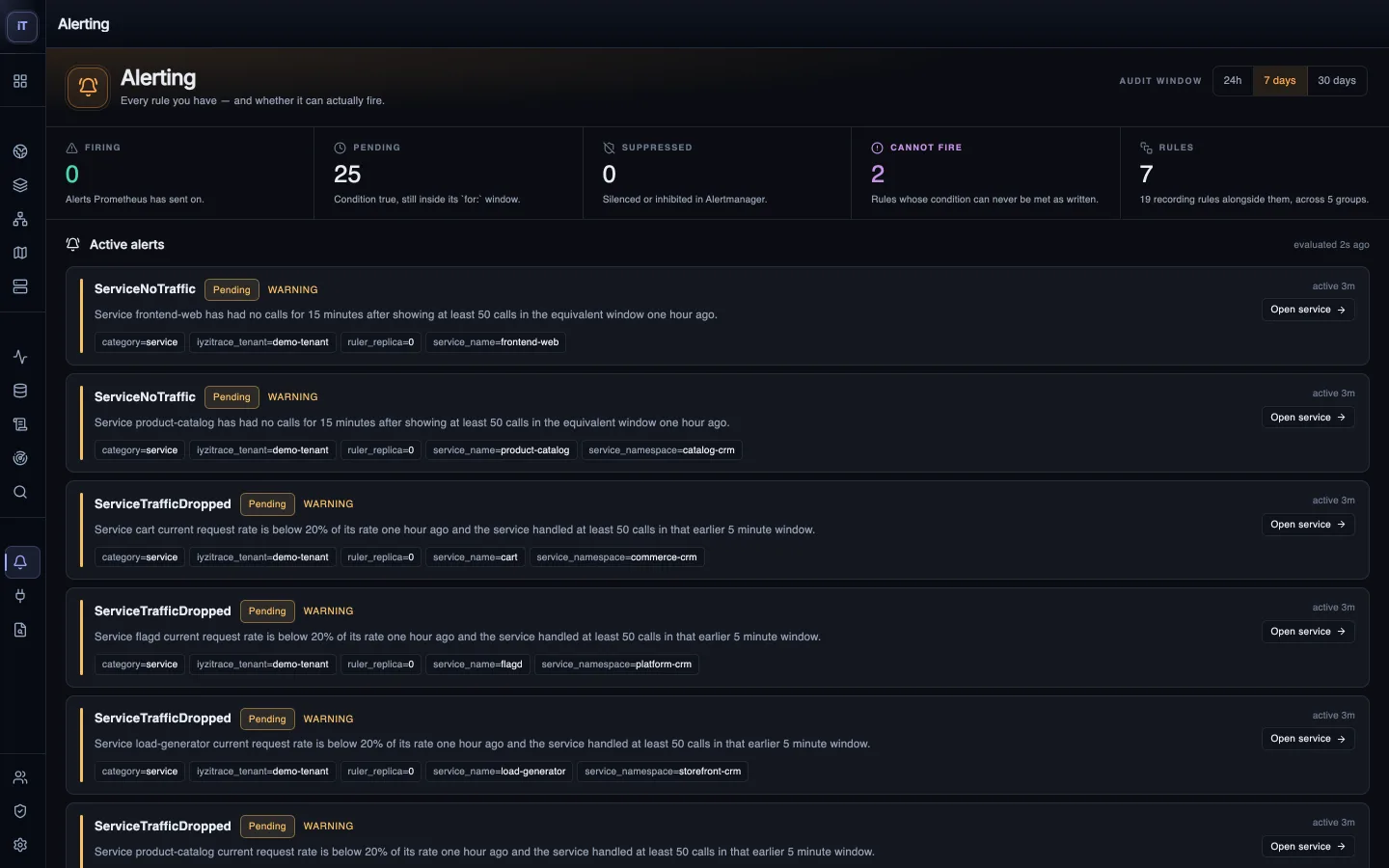Screen dimensions: 1389x868
Task: Open the dashboard grid icon in sidebar
Action: pos(20,81)
